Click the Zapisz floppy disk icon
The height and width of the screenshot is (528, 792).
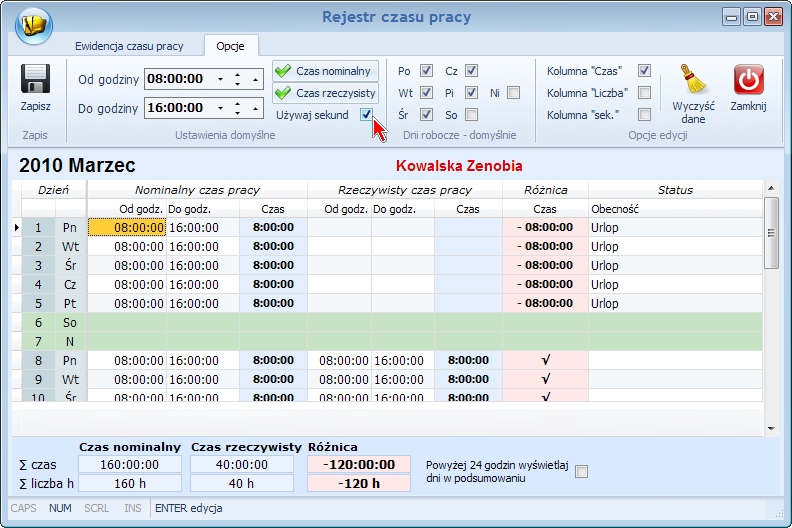[35, 79]
